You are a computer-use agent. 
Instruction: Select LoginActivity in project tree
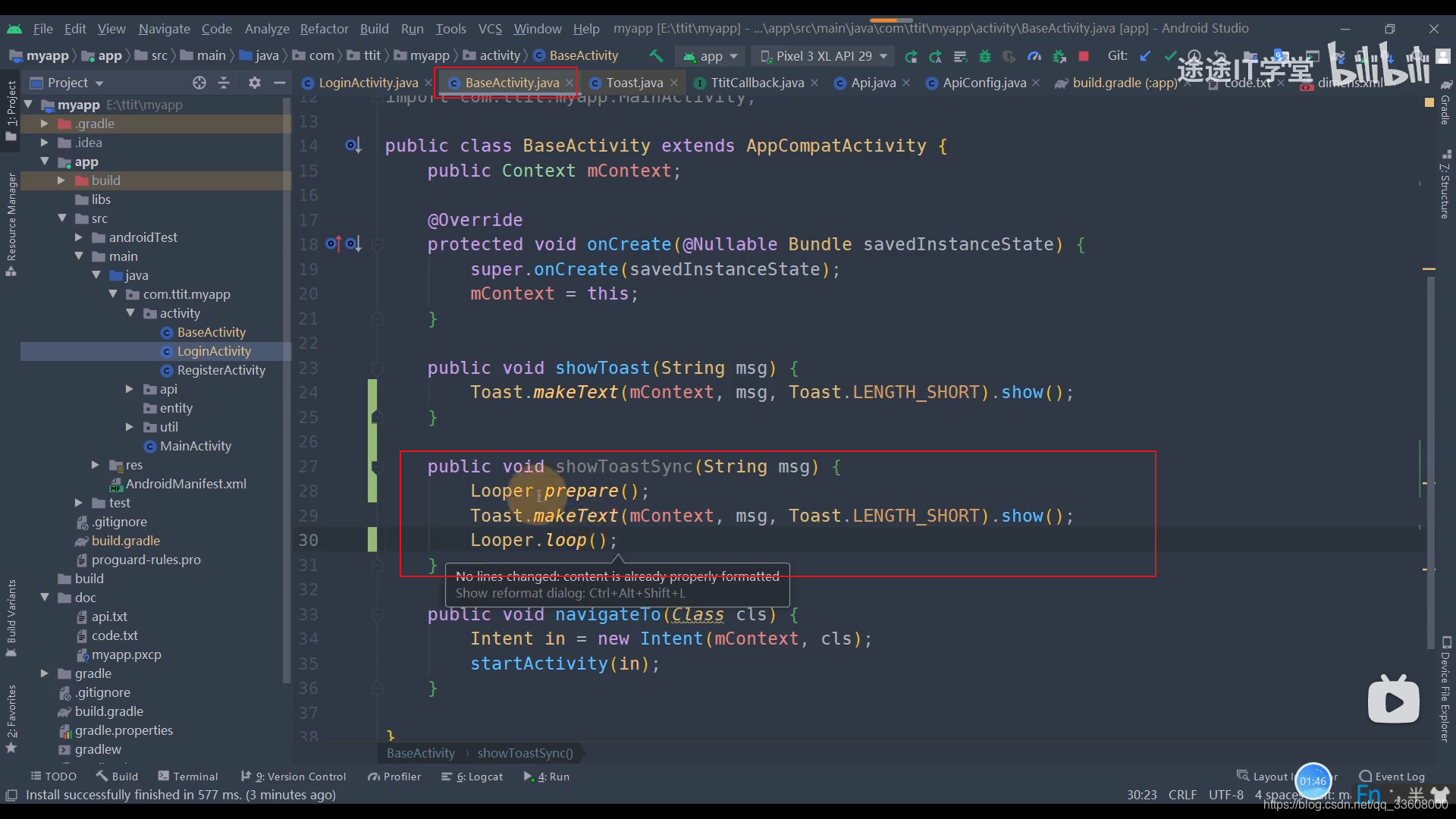coord(214,351)
